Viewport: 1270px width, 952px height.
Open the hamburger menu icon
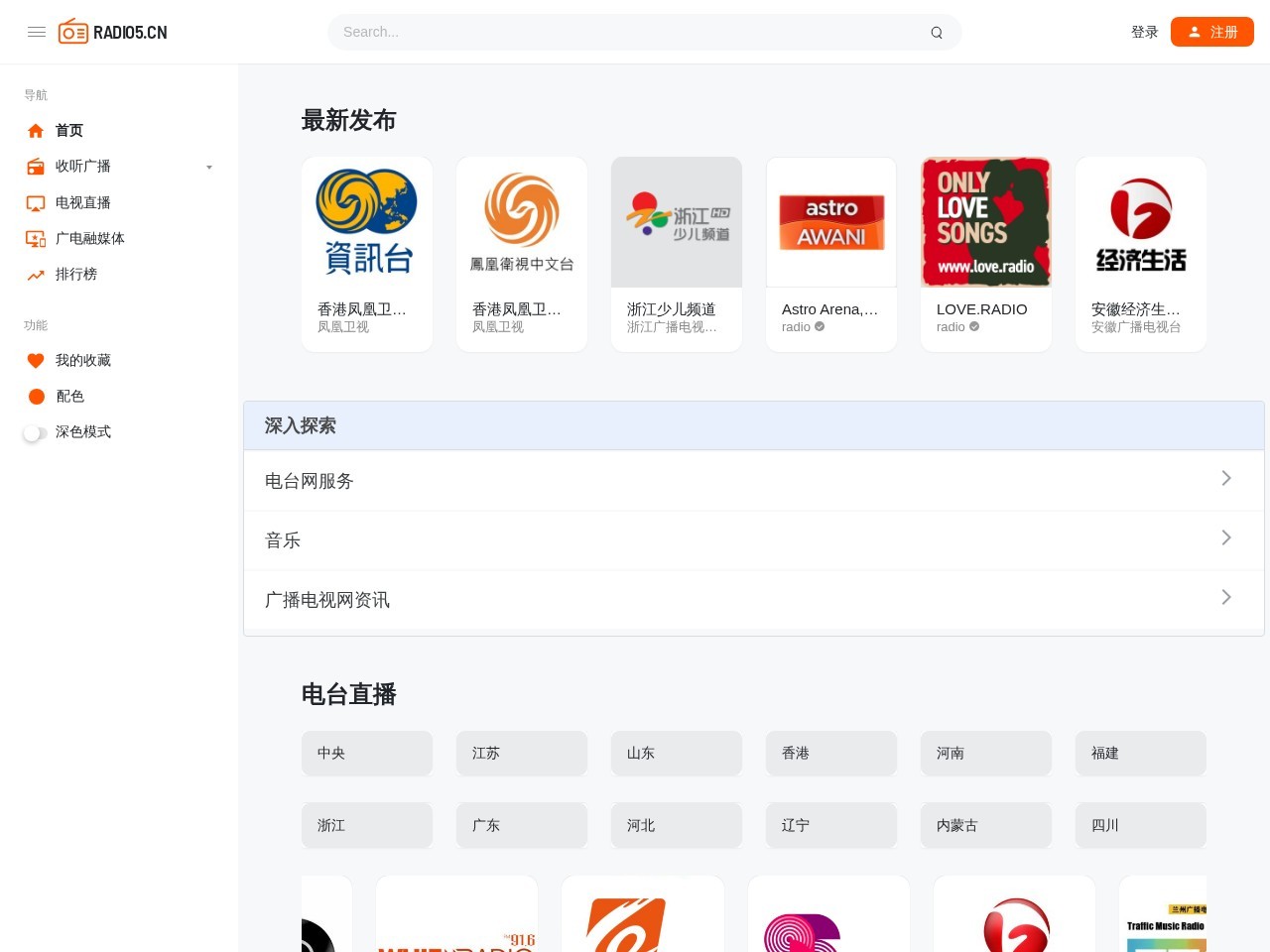tap(37, 32)
